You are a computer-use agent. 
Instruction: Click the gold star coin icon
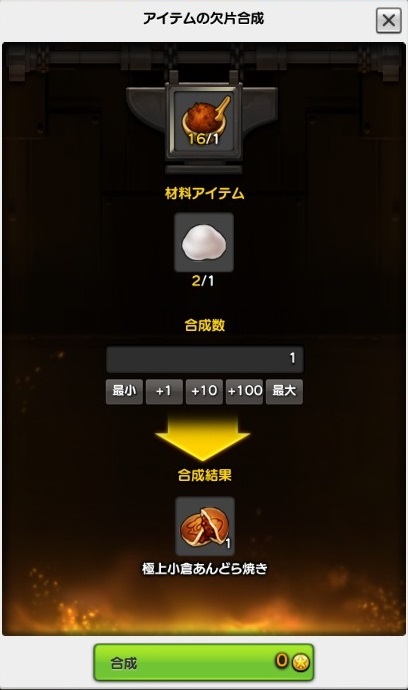(x=301, y=662)
